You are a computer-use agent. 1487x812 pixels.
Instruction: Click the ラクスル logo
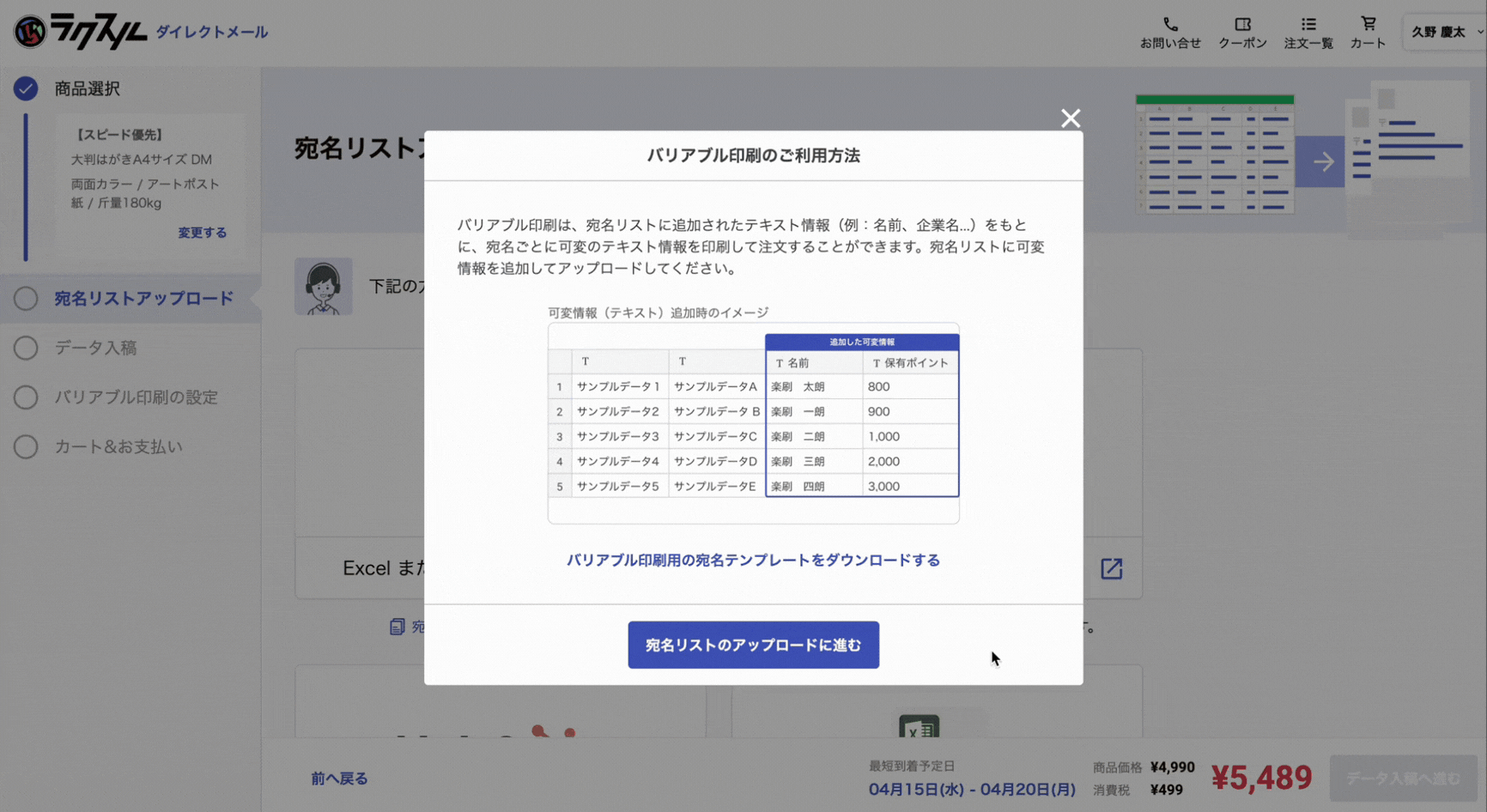[x=81, y=32]
